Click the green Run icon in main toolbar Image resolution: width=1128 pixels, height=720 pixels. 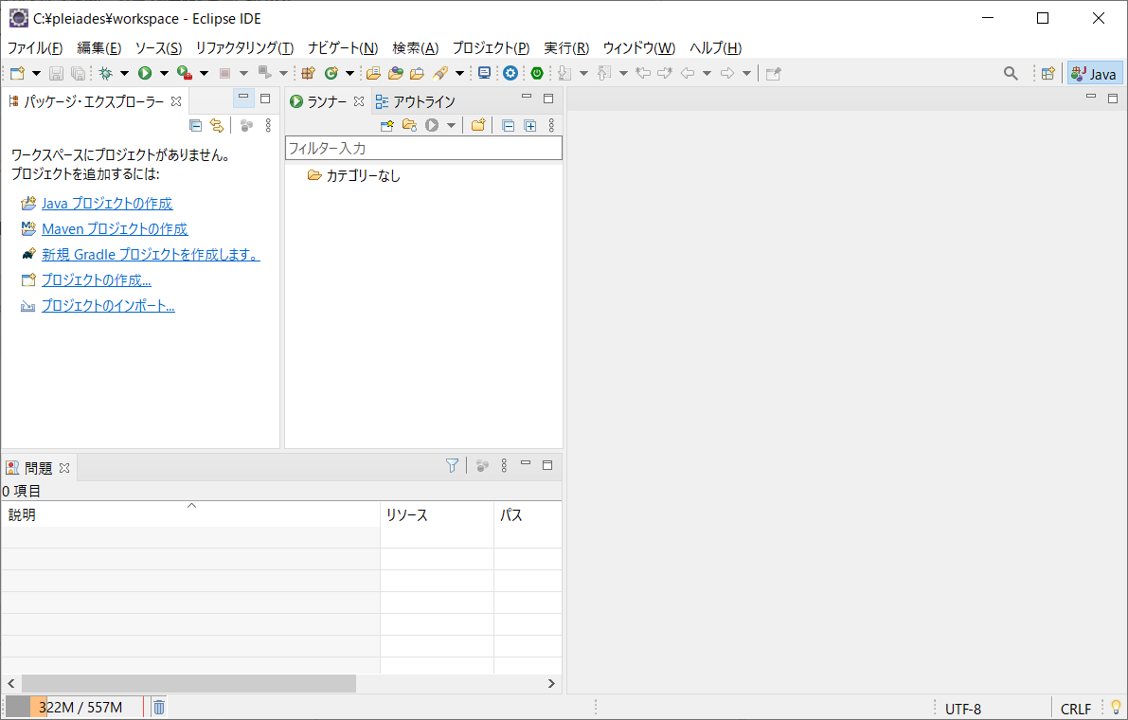pos(145,73)
